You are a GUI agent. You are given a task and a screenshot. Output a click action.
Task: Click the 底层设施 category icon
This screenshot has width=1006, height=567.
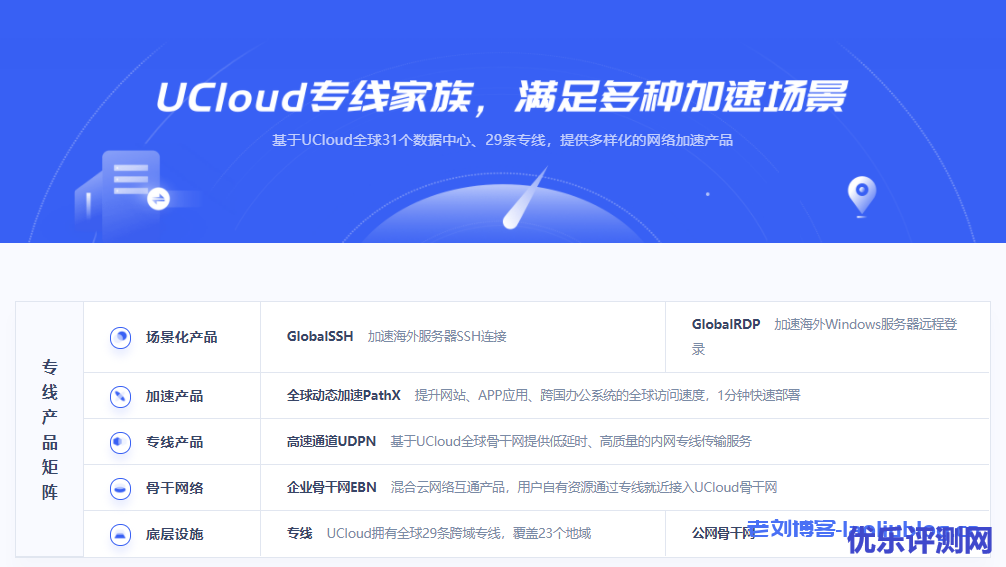pyautogui.click(x=120, y=535)
